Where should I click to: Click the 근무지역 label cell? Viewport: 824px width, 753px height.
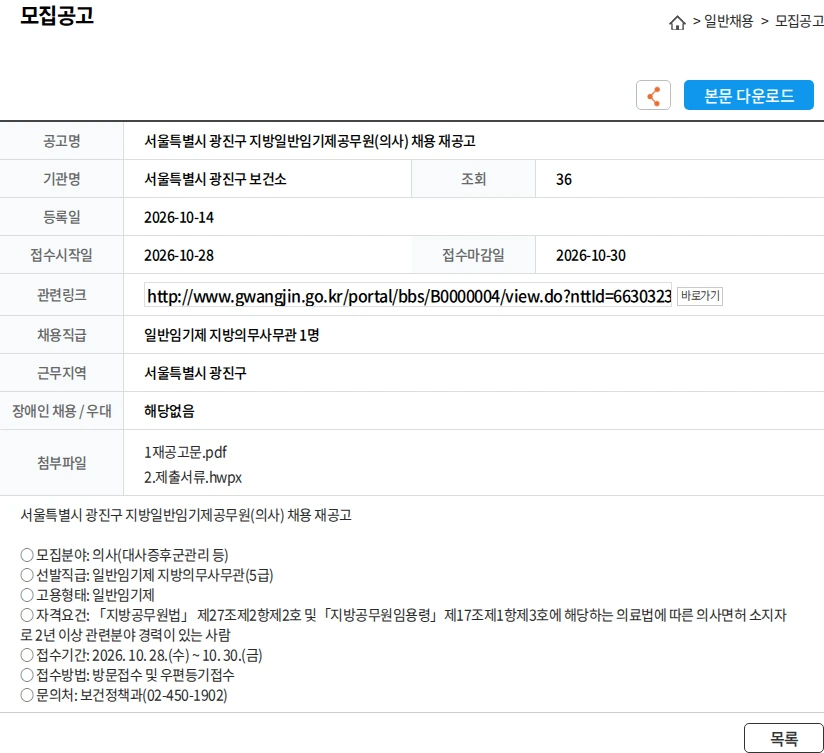[x=61, y=373]
